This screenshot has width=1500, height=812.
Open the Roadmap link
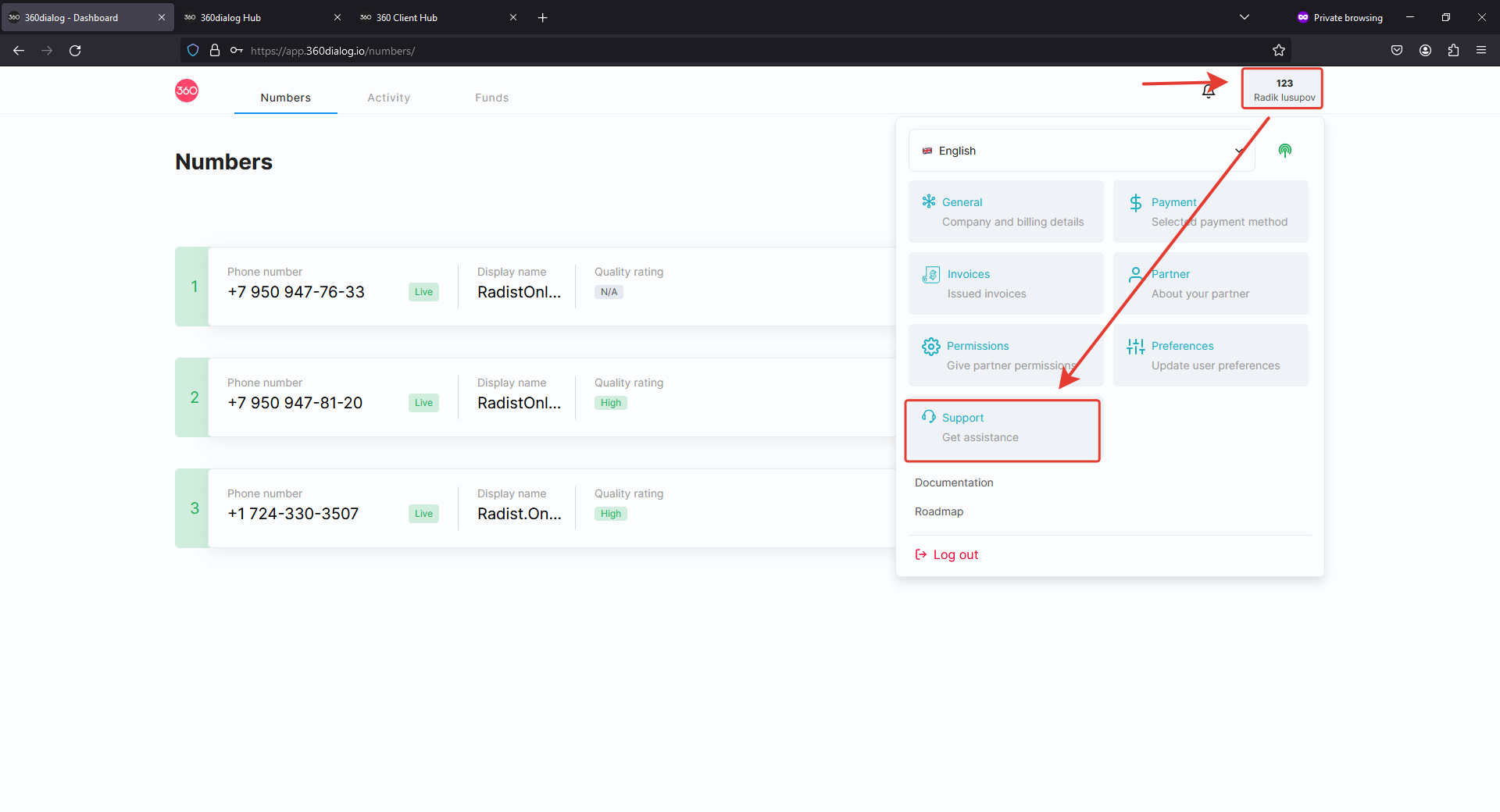pos(939,511)
